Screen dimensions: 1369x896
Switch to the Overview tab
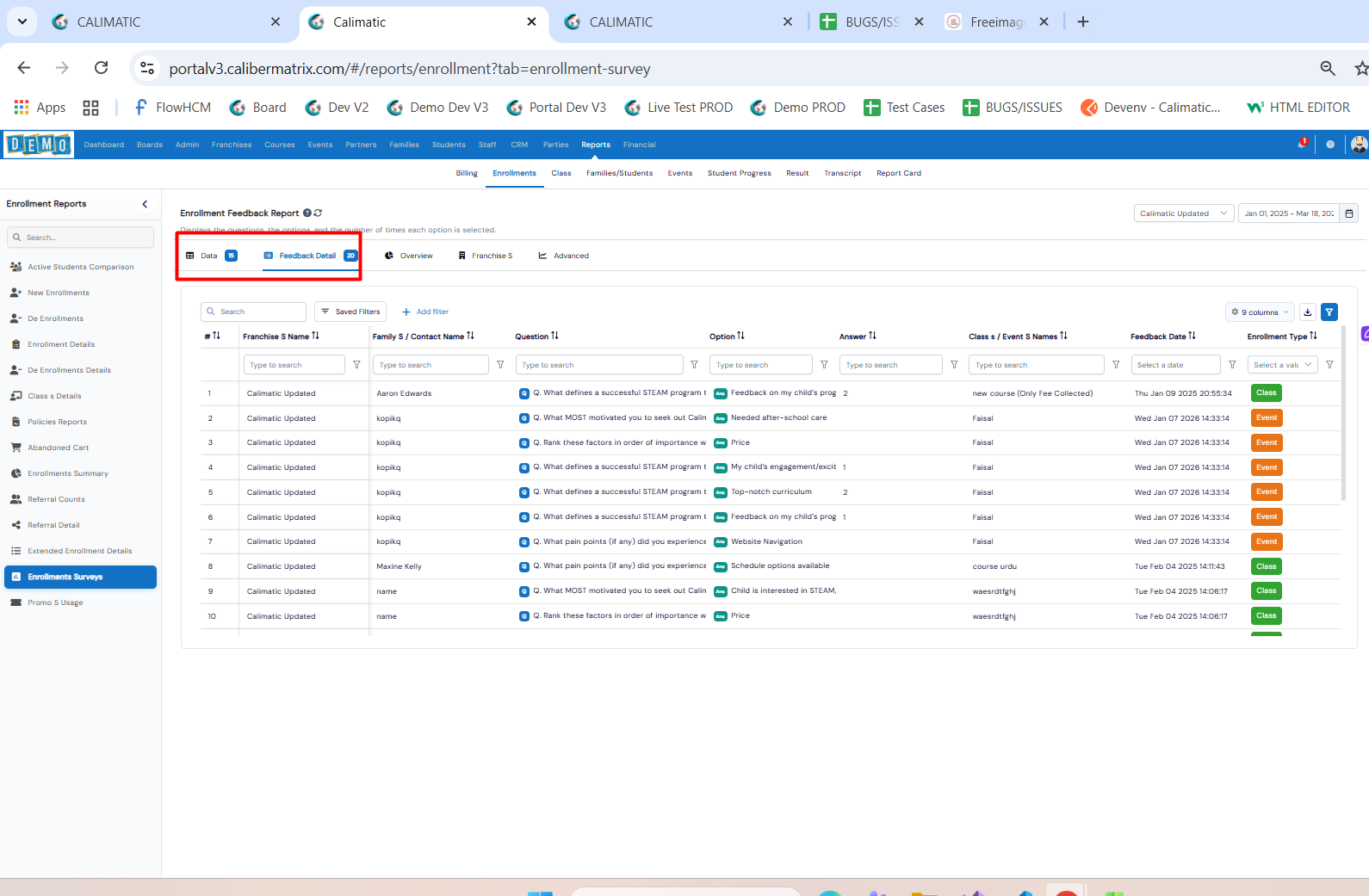(x=409, y=256)
